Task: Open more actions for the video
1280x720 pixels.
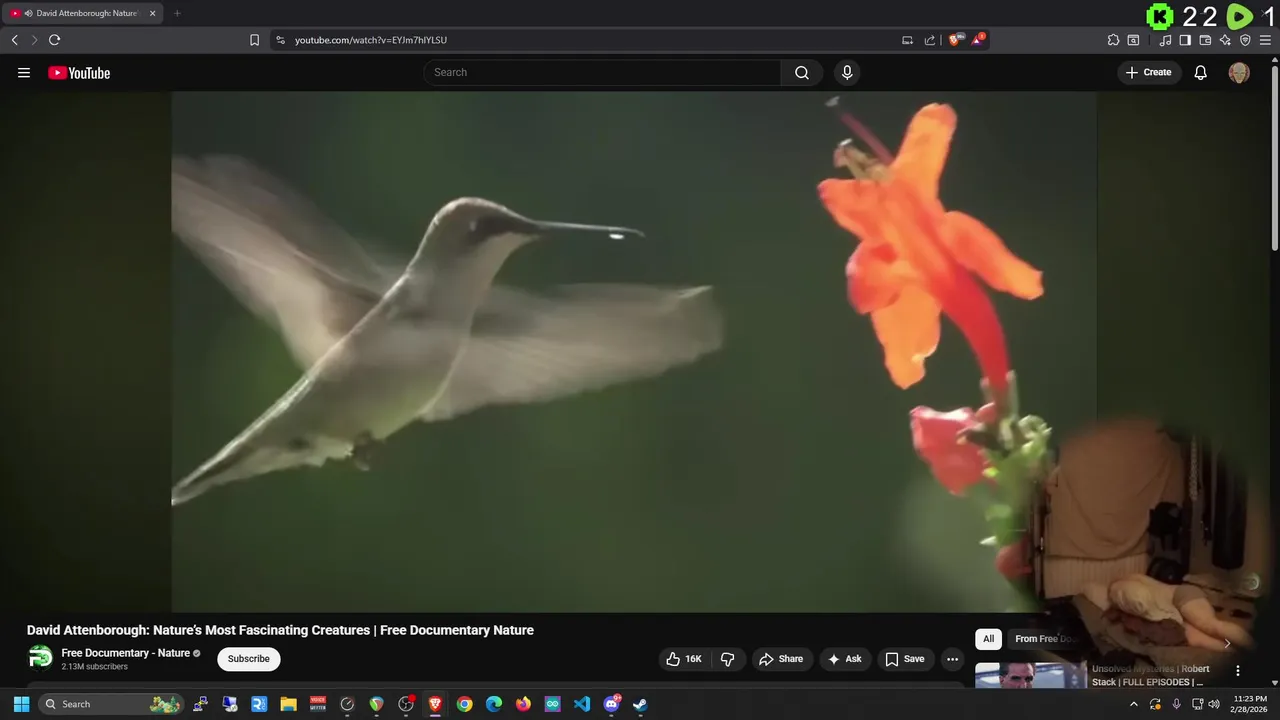Action: pos(952,659)
